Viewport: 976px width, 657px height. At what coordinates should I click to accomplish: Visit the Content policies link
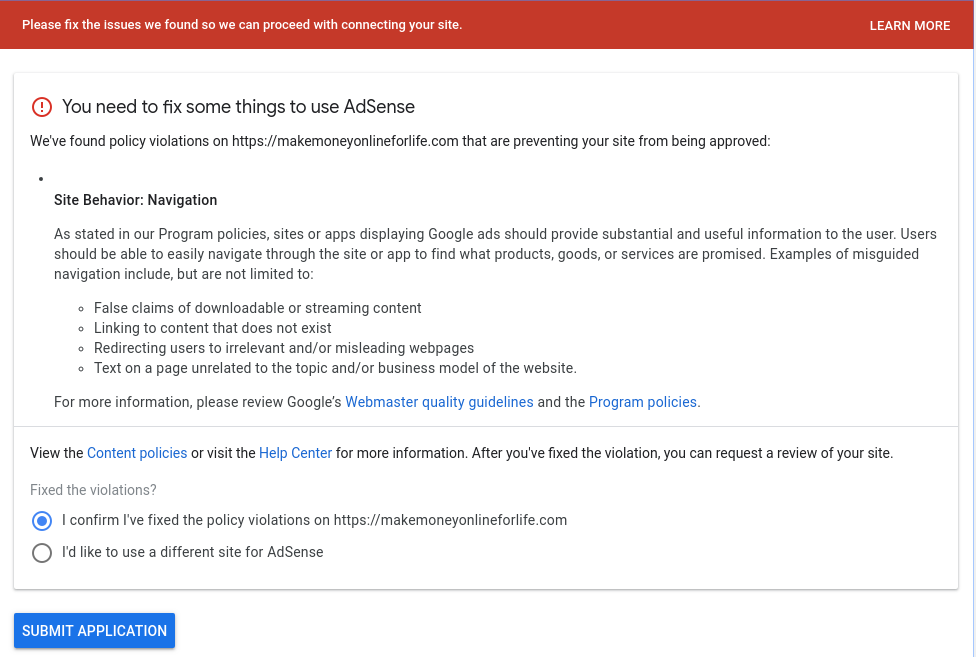(137, 453)
